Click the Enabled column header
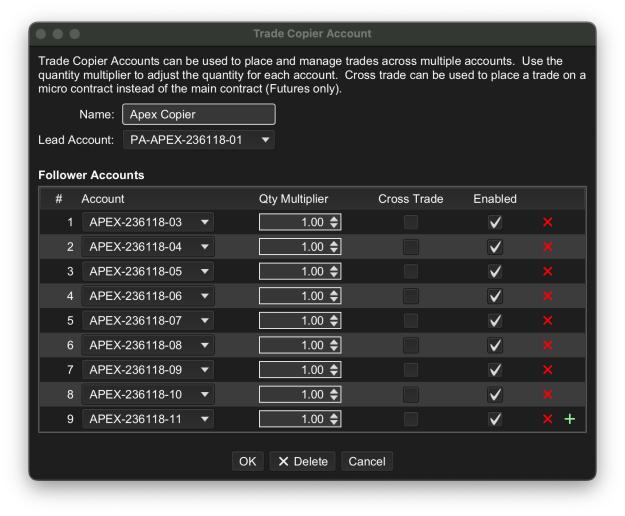 coord(495,199)
